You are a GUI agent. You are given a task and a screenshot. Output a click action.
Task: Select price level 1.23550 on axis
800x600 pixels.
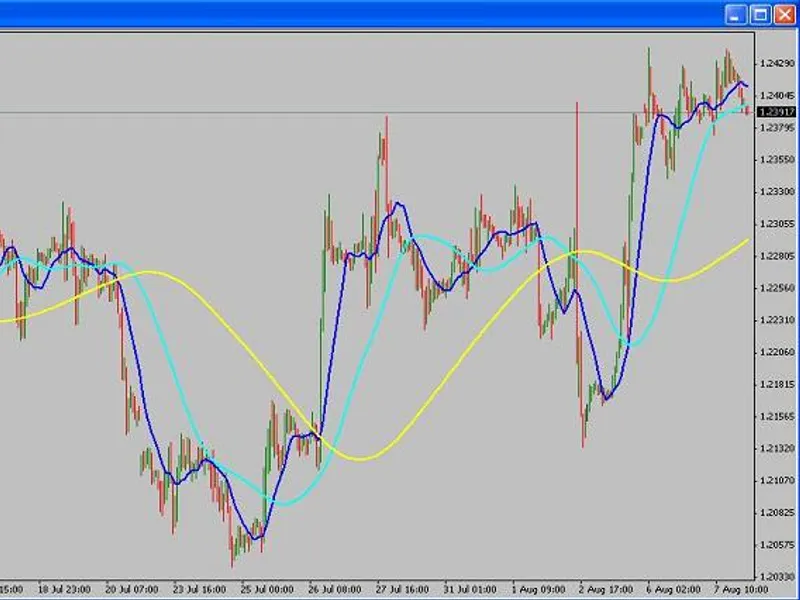pyautogui.click(x=778, y=160)
